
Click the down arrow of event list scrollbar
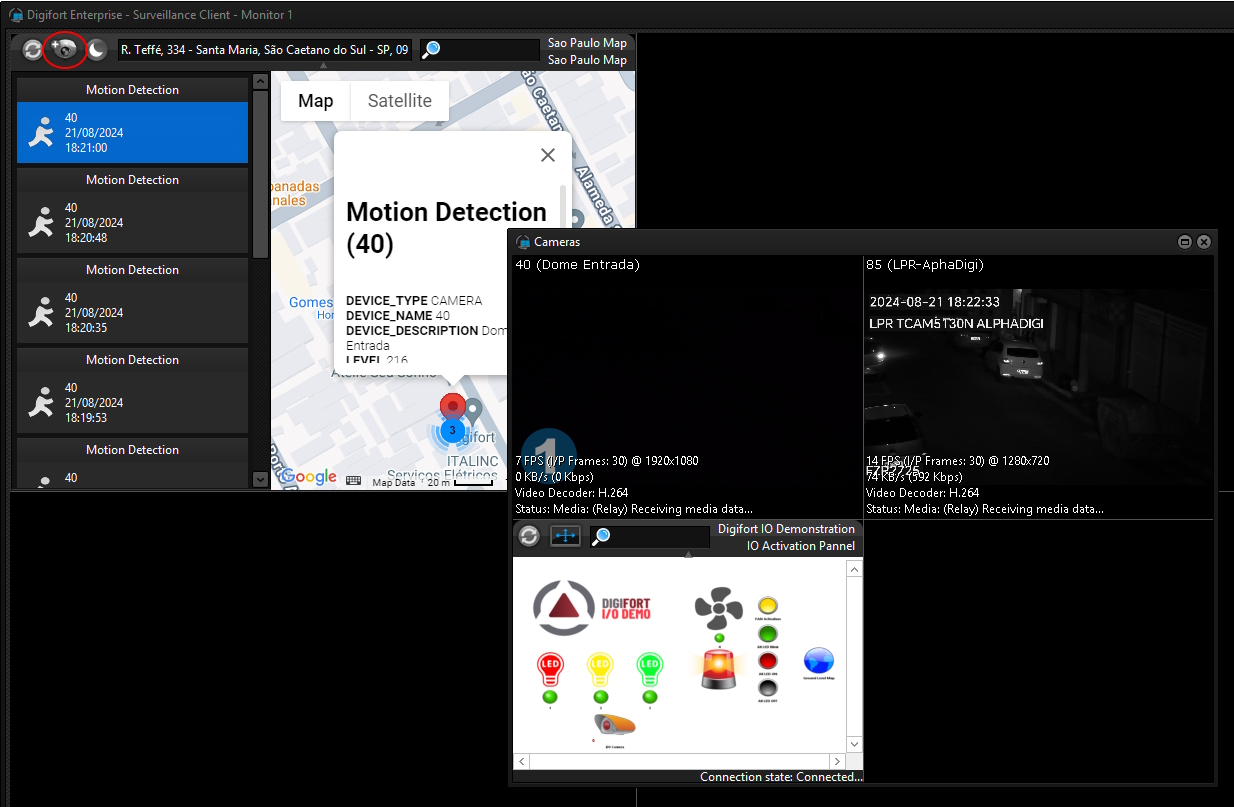pyautogui.click(x=260, y=480)
